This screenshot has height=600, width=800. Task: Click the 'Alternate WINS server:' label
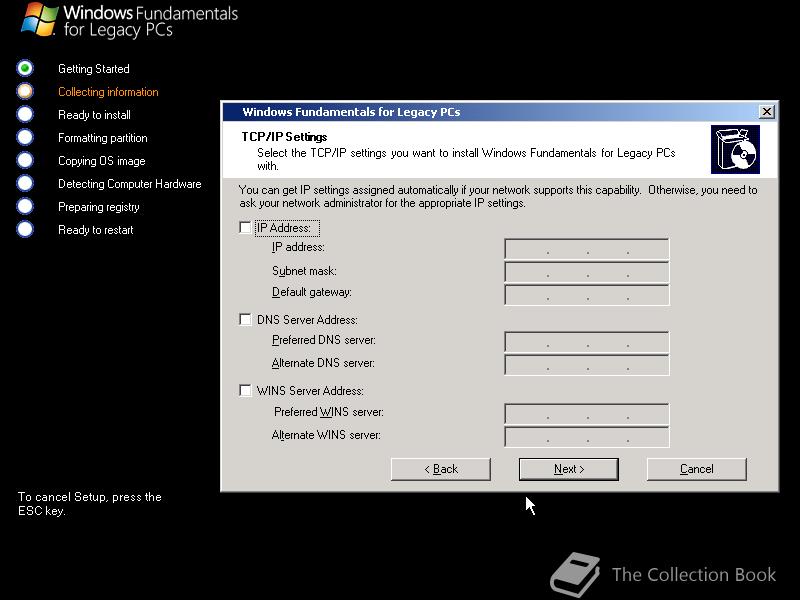coord(326,435)
